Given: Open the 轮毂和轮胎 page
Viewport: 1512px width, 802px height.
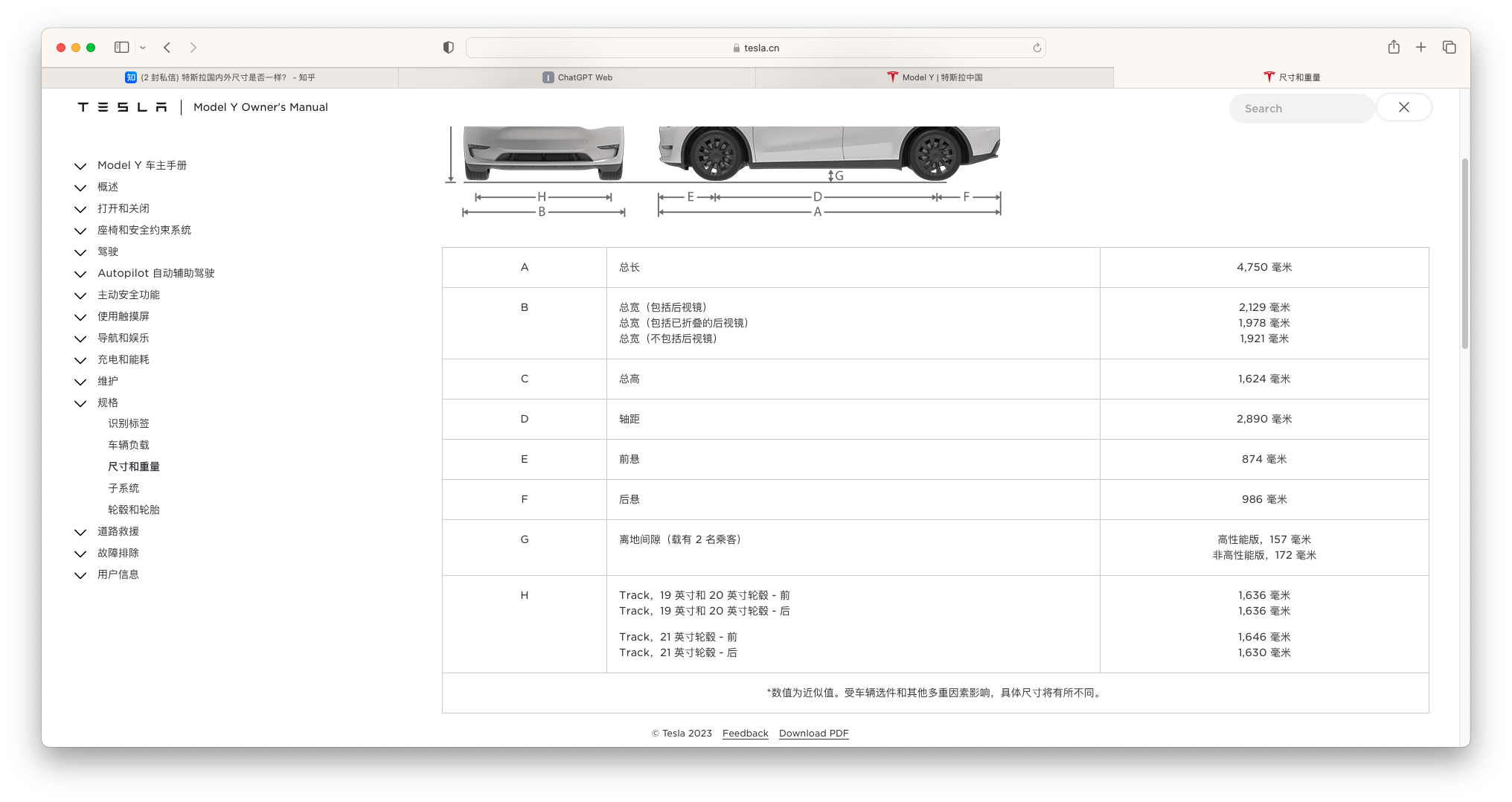Looking at the screenshot, I should click(x=134, y=510).
